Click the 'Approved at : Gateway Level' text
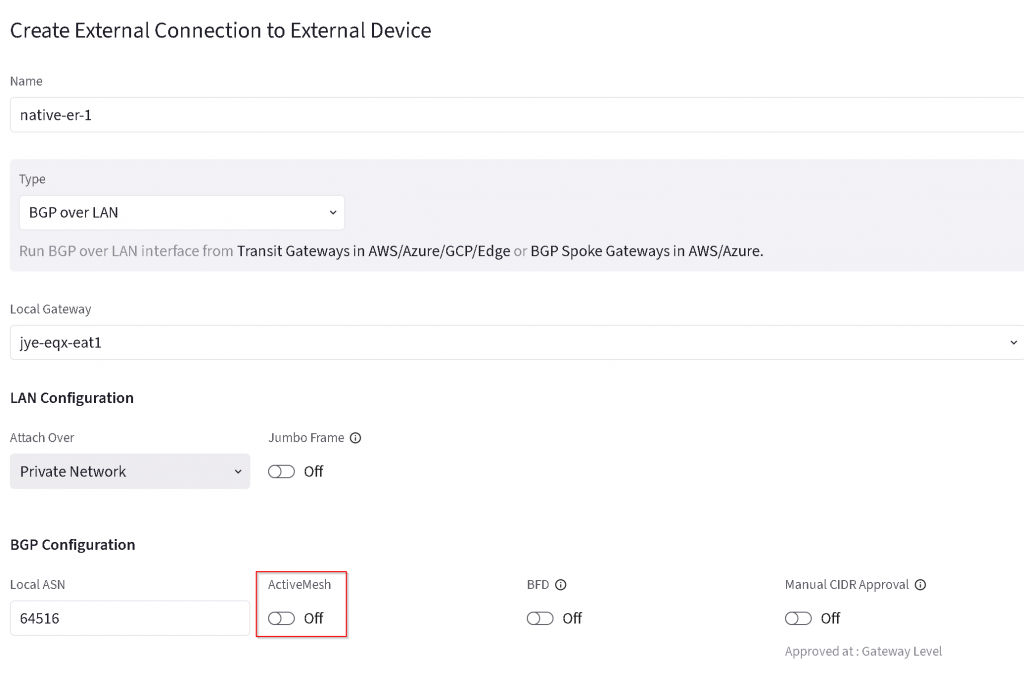The height and width of the screenshot is (673, 1024). [x=863, y=652]
